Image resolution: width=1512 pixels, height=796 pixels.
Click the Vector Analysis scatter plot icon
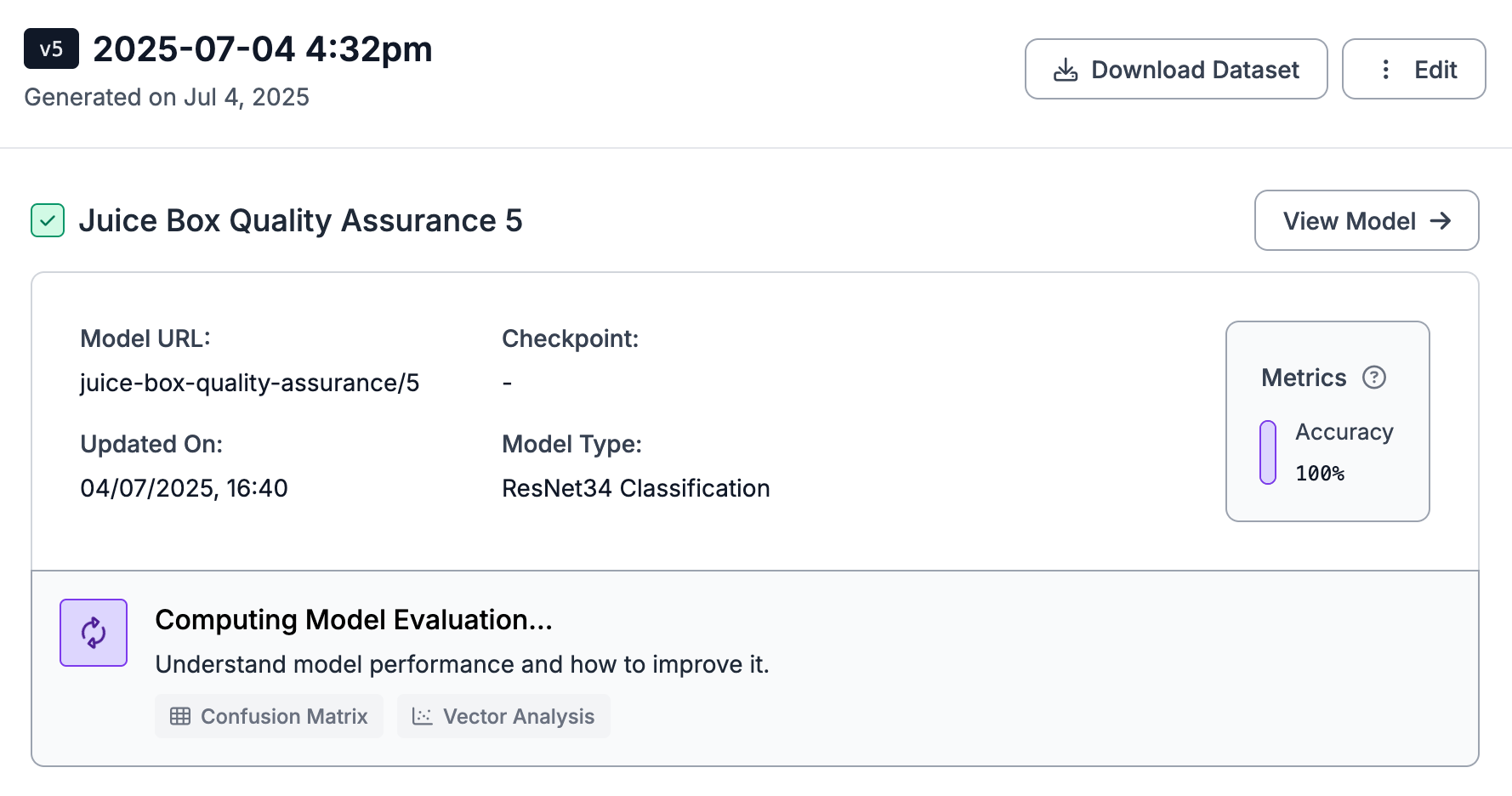click(x=422, y=716)
